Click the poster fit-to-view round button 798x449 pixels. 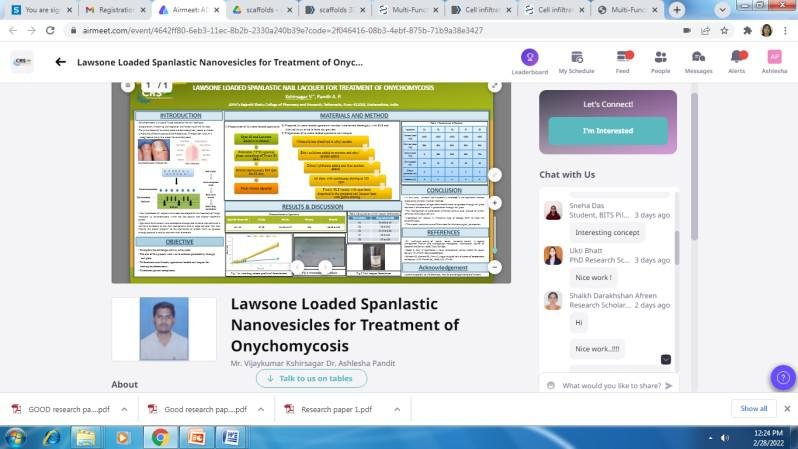494,175
